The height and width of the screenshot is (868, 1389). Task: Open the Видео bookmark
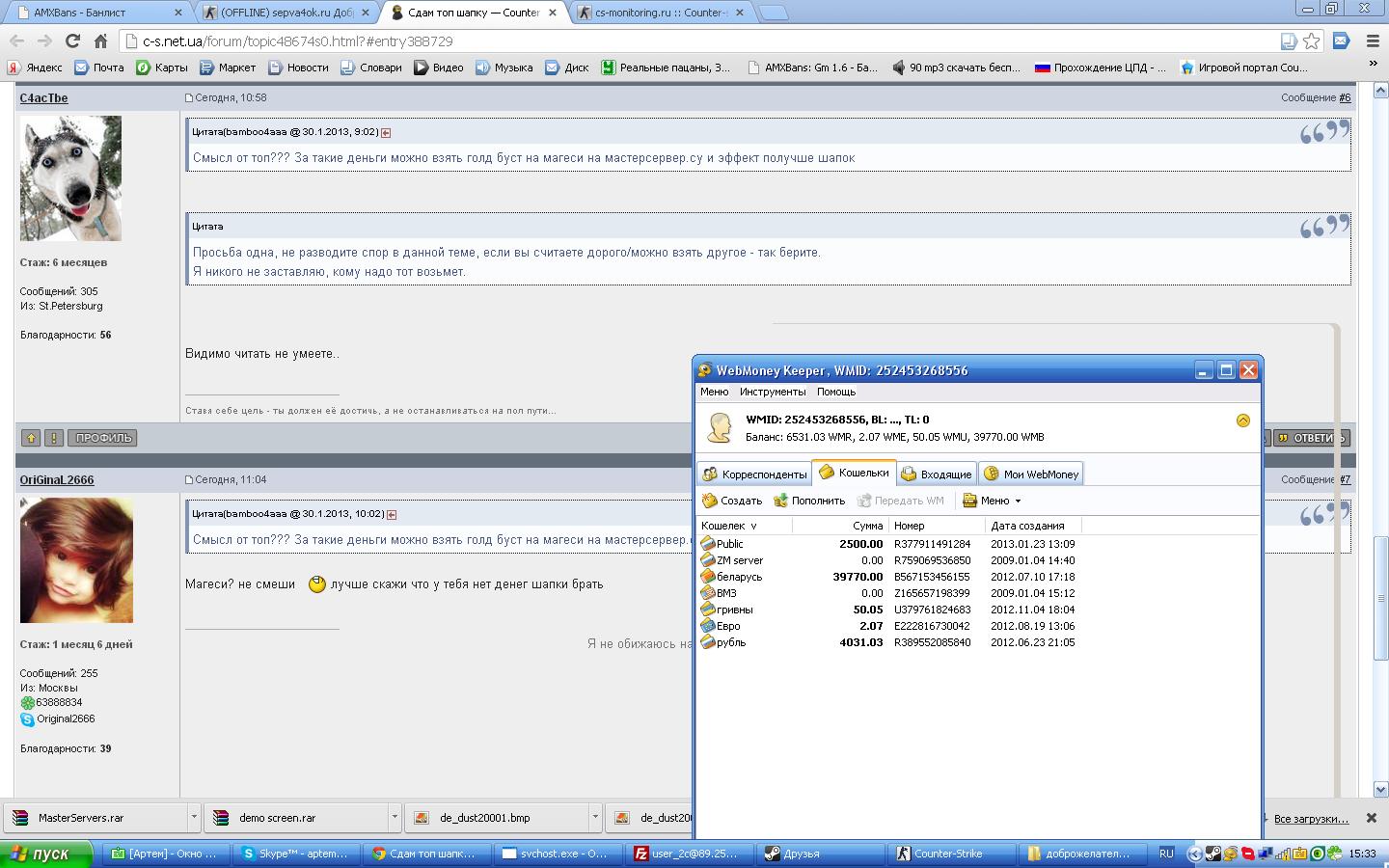439,68
